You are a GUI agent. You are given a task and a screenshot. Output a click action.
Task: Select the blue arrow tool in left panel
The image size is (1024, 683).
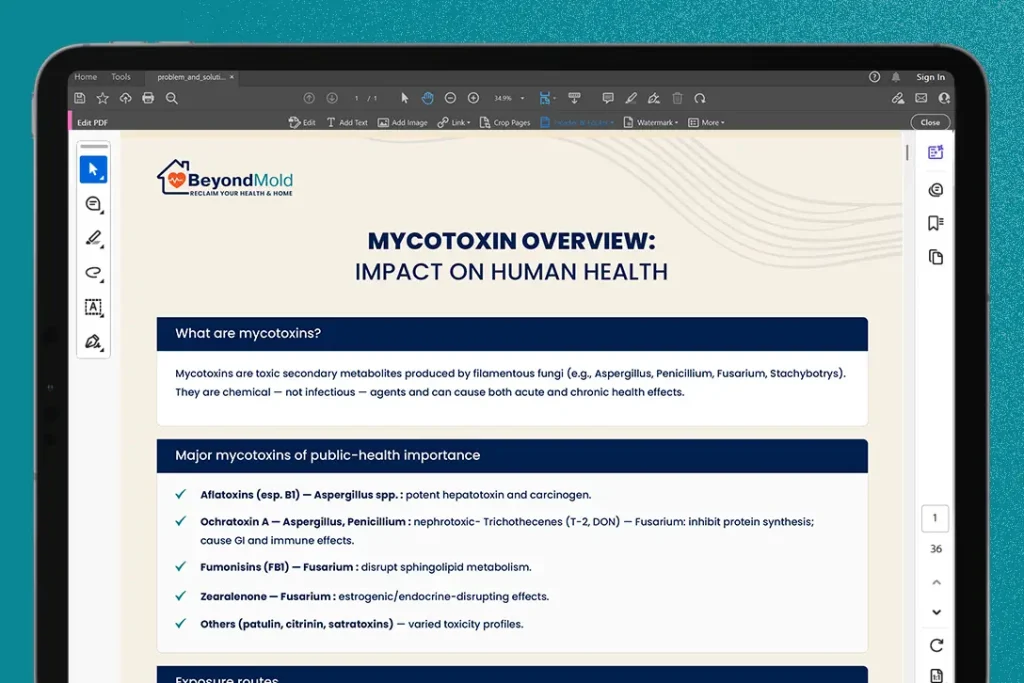point(93,169)
